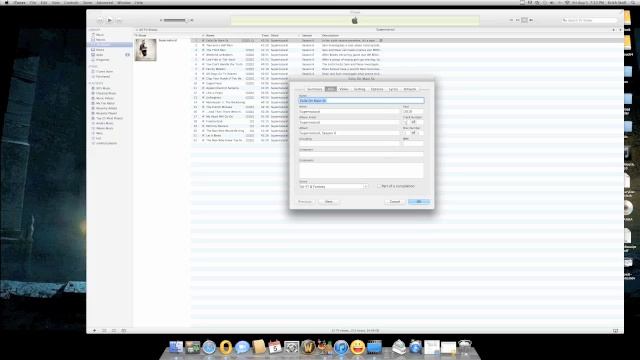Open the iTunes dock icon

(341, 347)
